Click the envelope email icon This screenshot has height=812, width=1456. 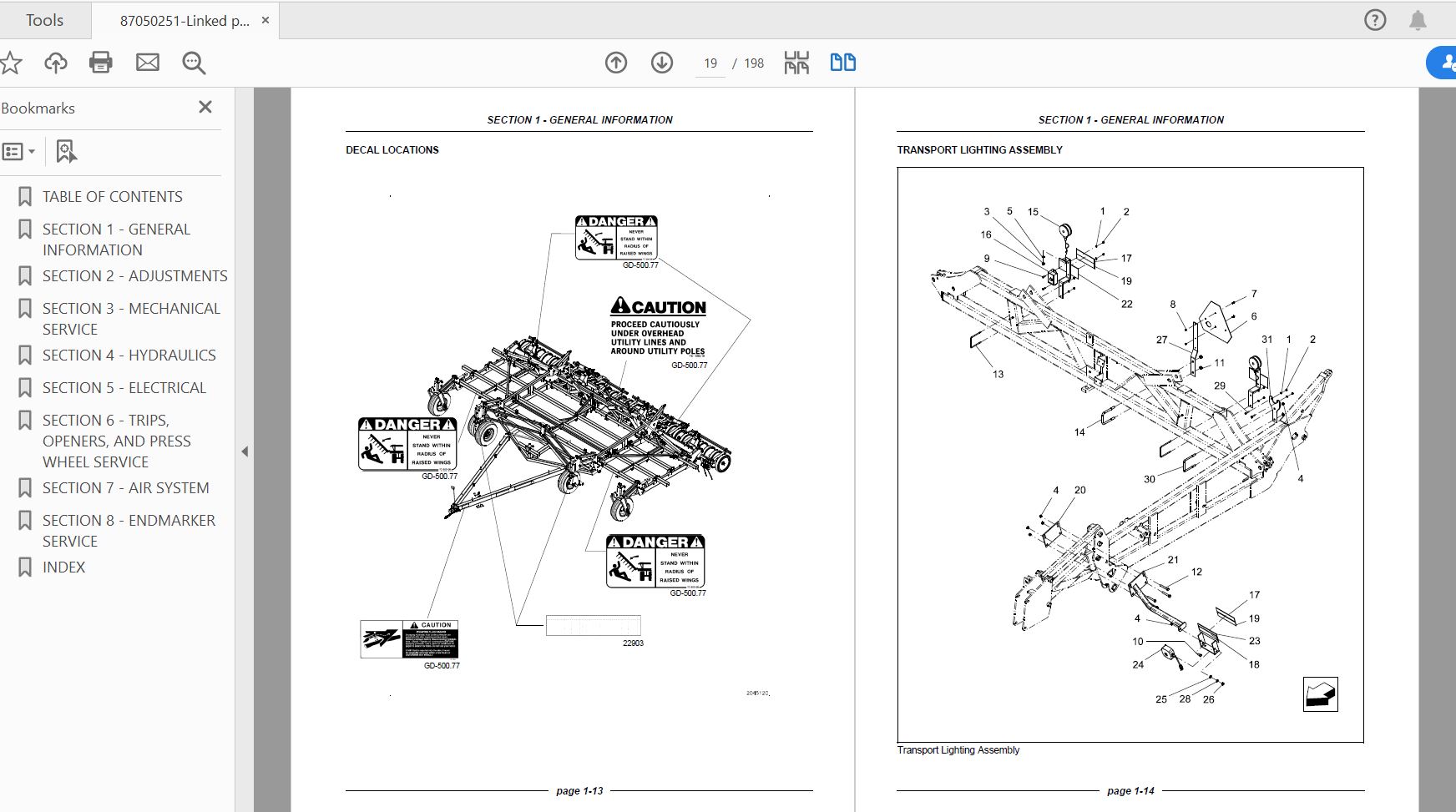[148, 63]
